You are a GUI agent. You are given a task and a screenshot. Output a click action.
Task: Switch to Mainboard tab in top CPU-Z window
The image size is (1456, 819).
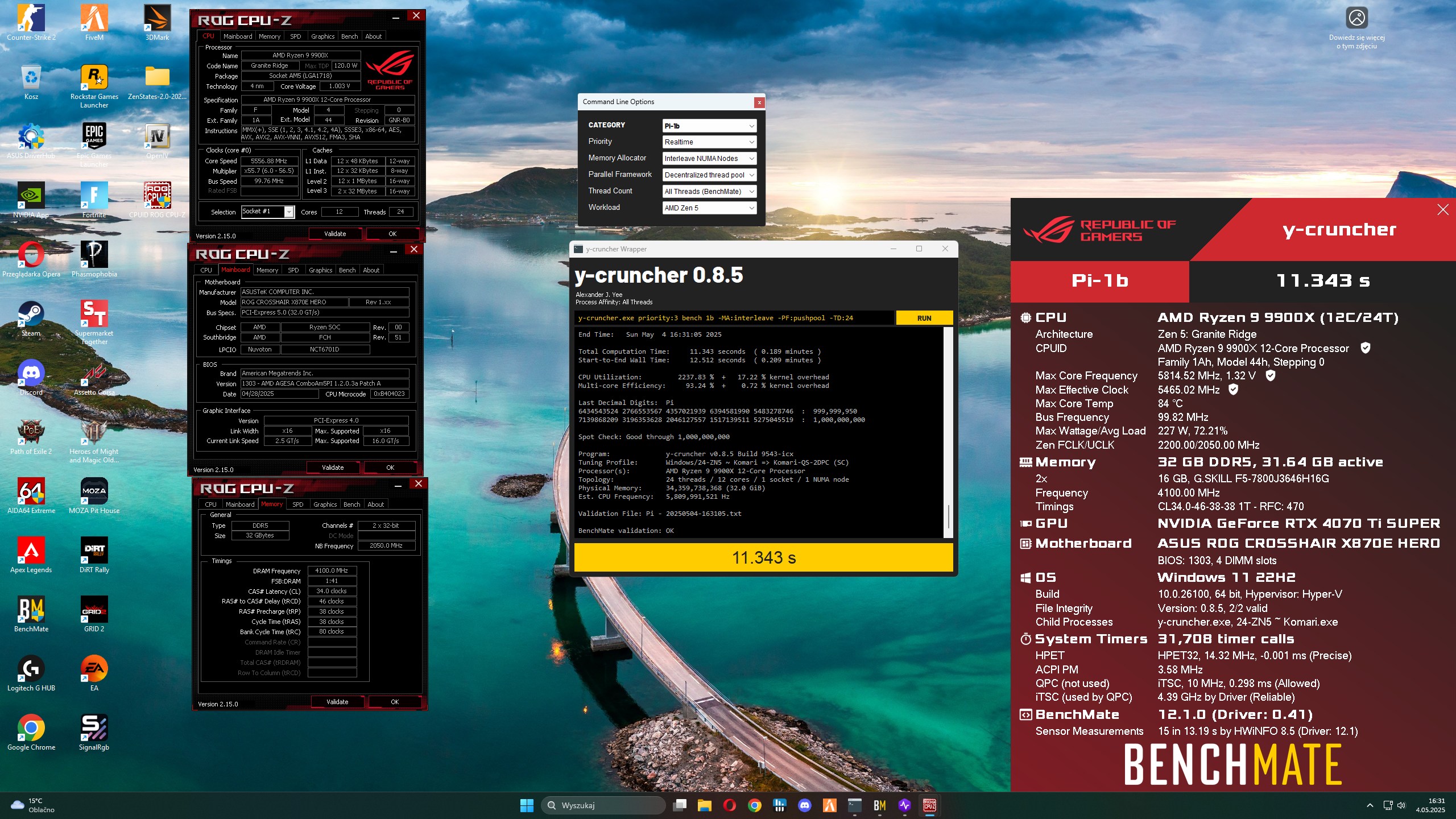[238, 36]
